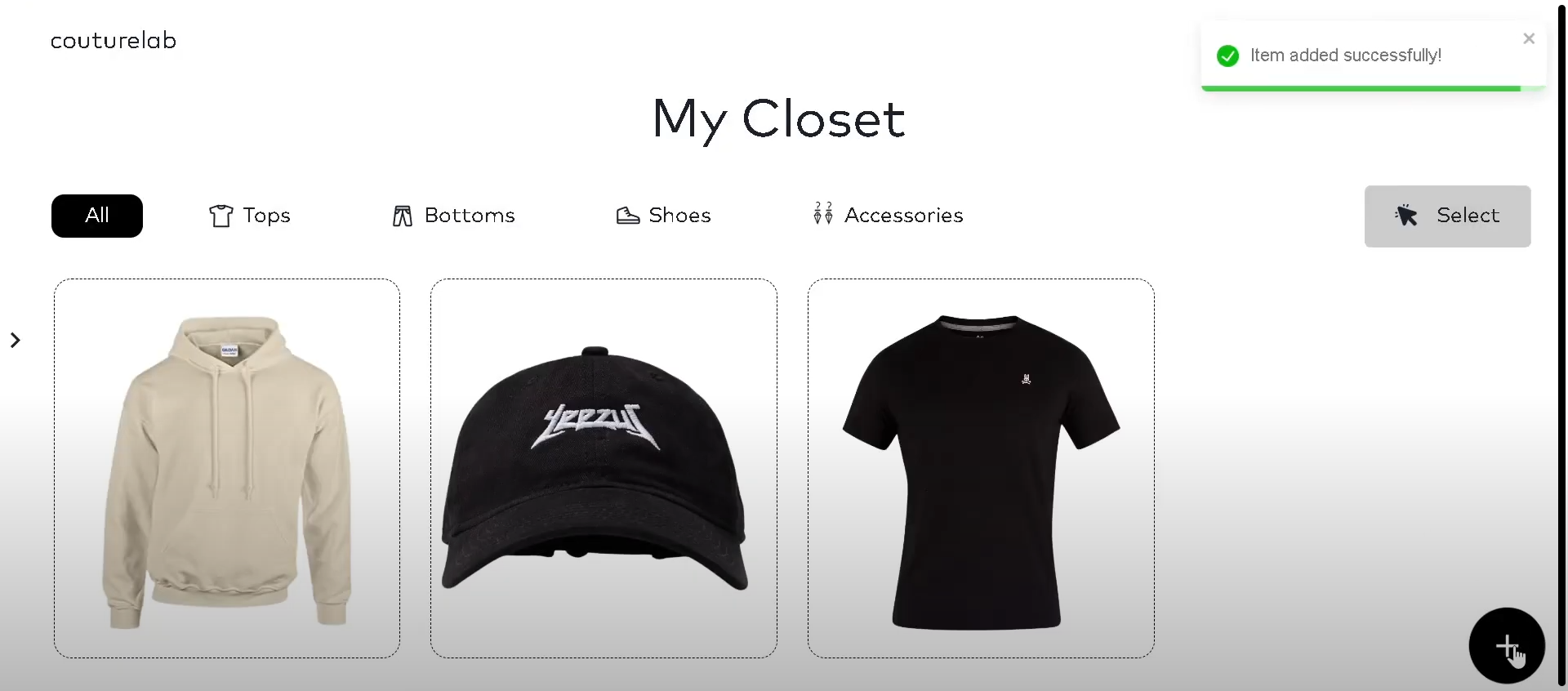
Task: Open the black t-shirt item card
Action: coord(981,468)
